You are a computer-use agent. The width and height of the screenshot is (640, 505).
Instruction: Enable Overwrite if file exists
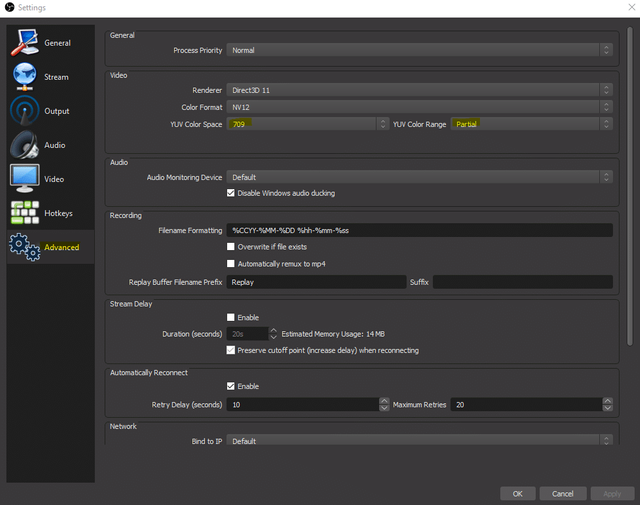click(x=231, y=247)
